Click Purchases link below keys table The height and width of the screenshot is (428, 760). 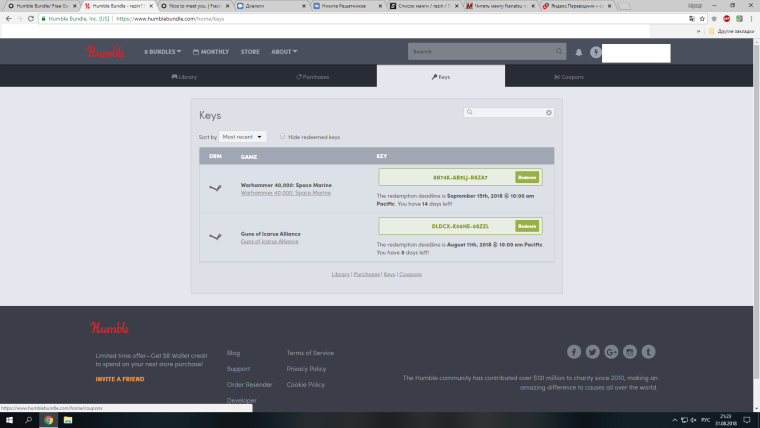[366, 274]
